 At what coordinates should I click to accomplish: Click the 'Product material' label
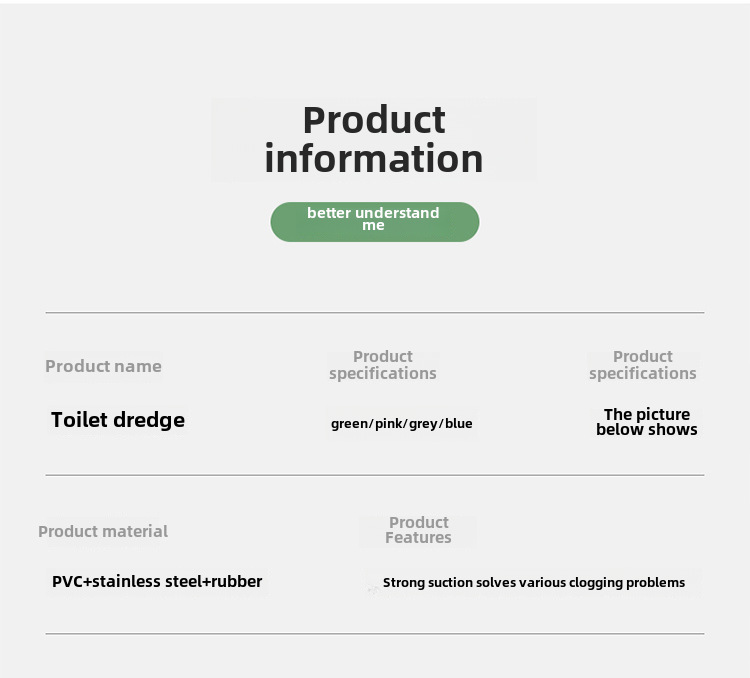pyautogui.click(x=103, y=532)
